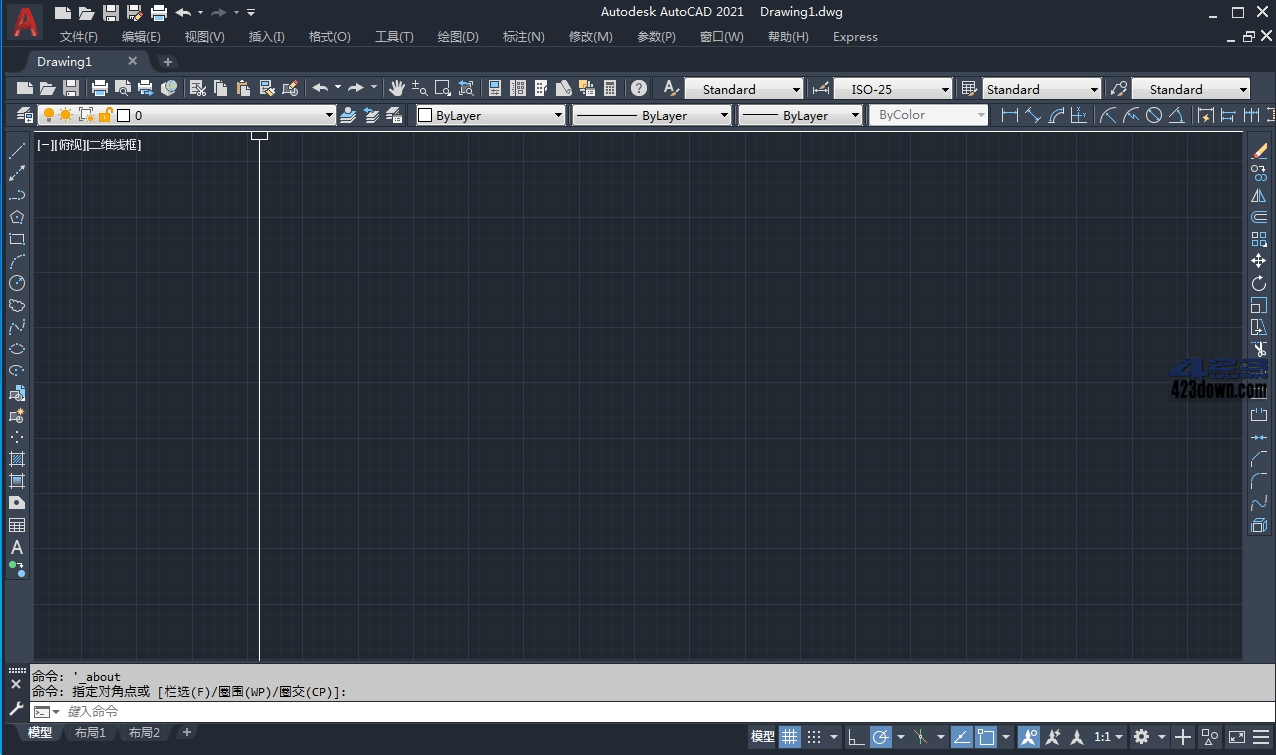Open the layer selection dropdown showing layer 0
Screen dimensions: 1276x755
click(330, 114)
